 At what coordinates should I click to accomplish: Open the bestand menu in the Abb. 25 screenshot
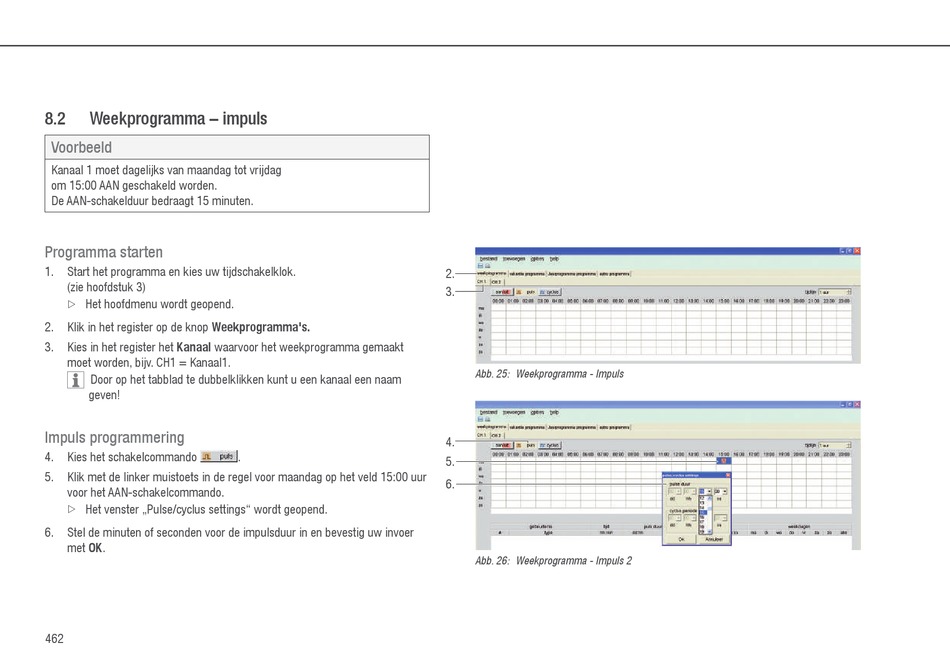point(488,259)
